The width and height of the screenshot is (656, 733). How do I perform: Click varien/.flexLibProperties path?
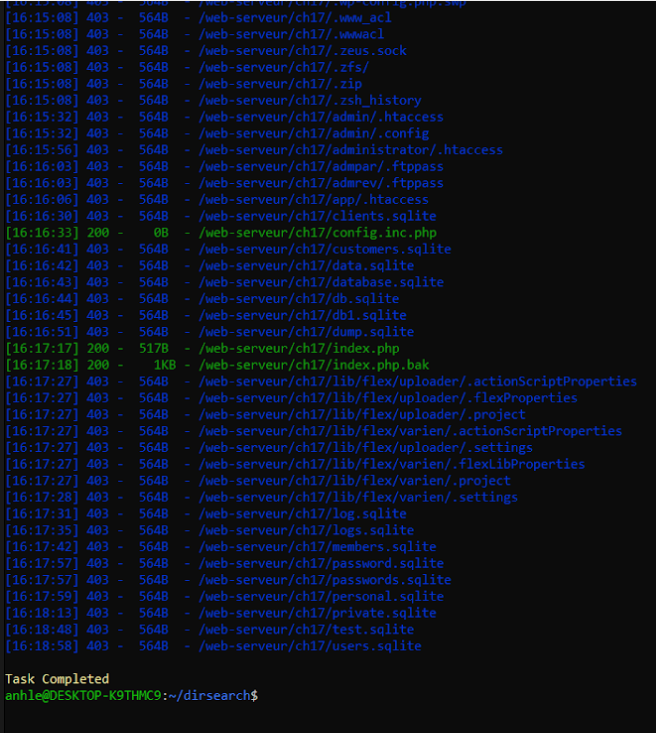[392, 464]
